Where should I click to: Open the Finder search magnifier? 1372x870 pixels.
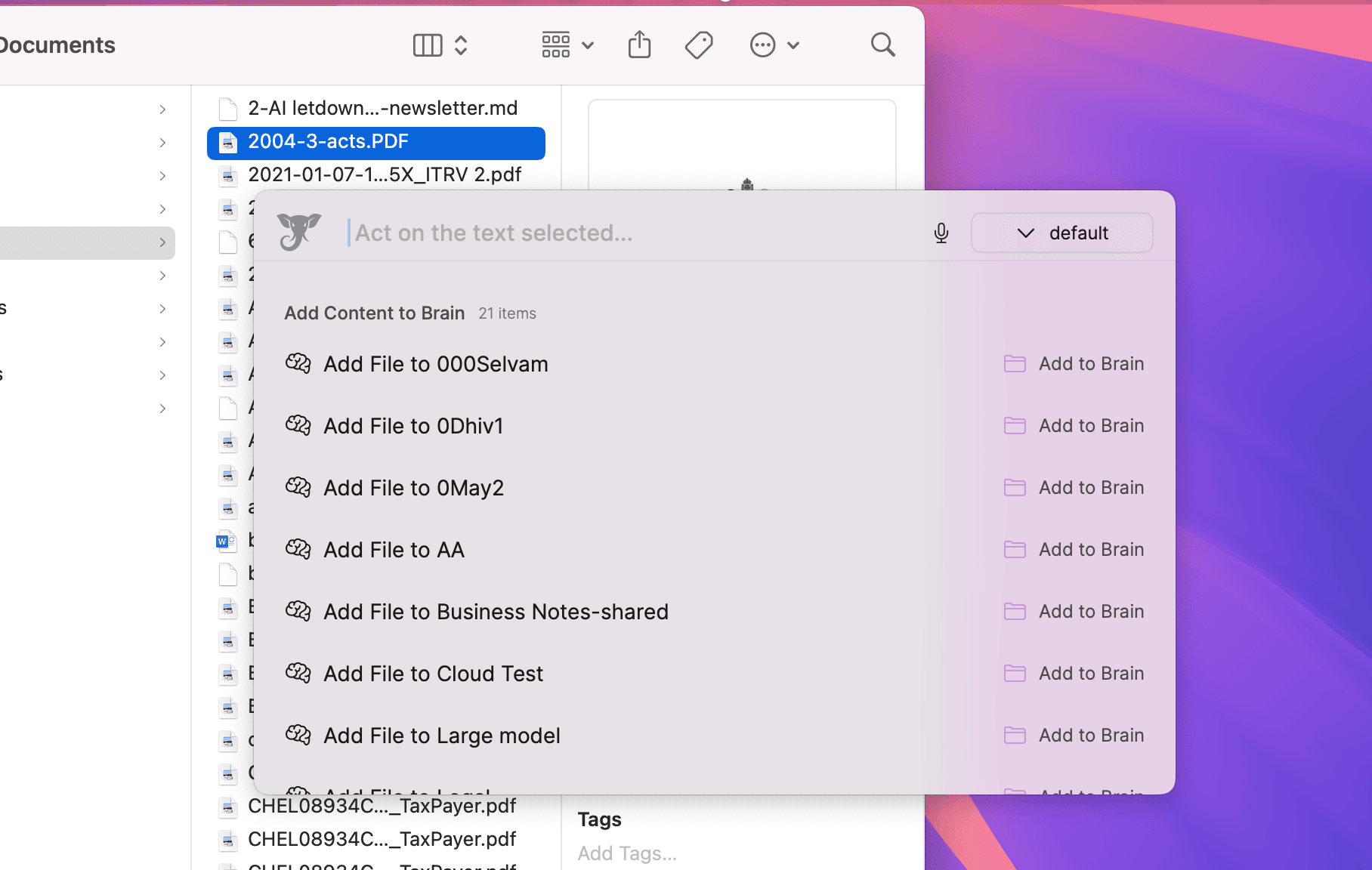882,45
